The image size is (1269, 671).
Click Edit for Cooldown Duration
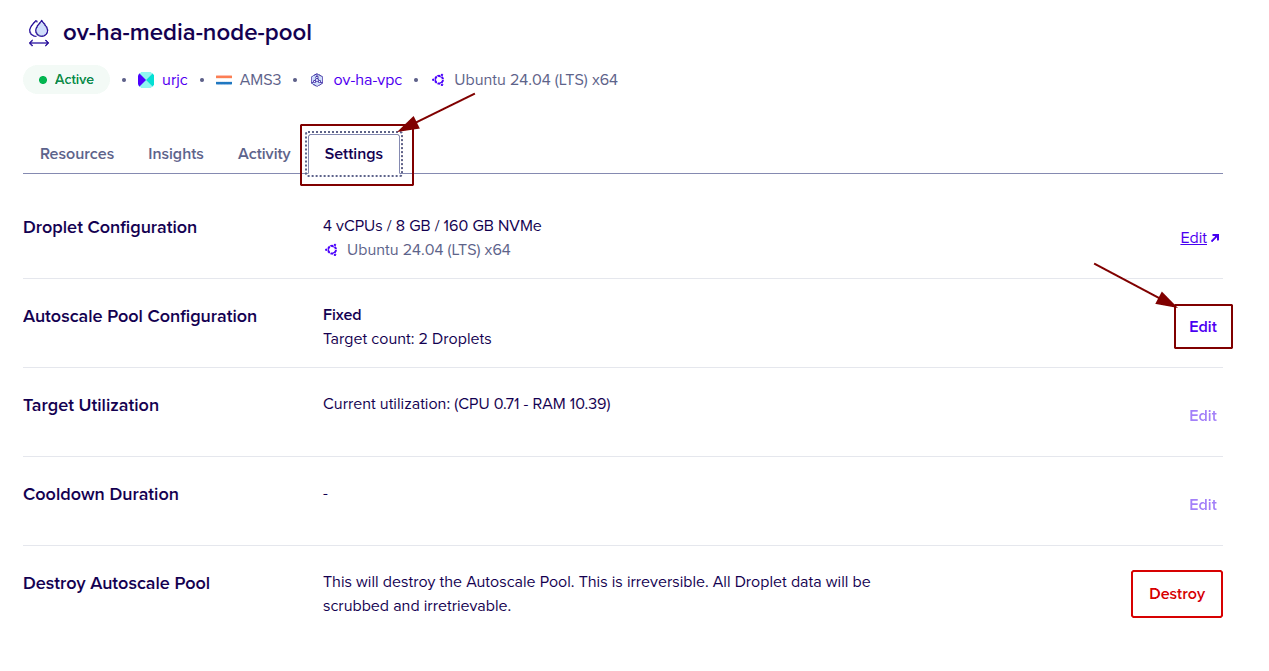pyautogui.click(x=1202, y=504)
